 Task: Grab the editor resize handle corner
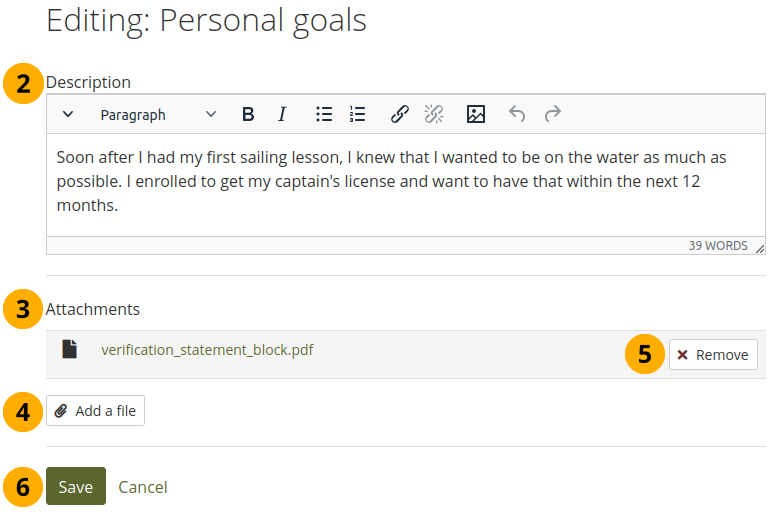coord(759,248)
